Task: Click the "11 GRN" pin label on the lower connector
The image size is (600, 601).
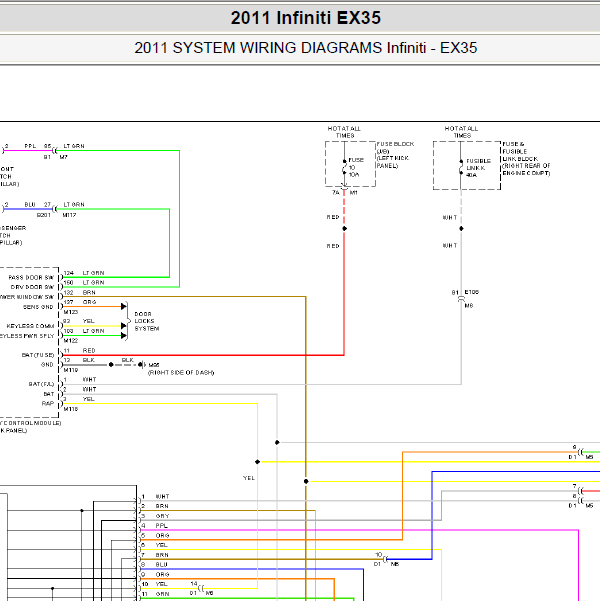Action: [155, 594]
